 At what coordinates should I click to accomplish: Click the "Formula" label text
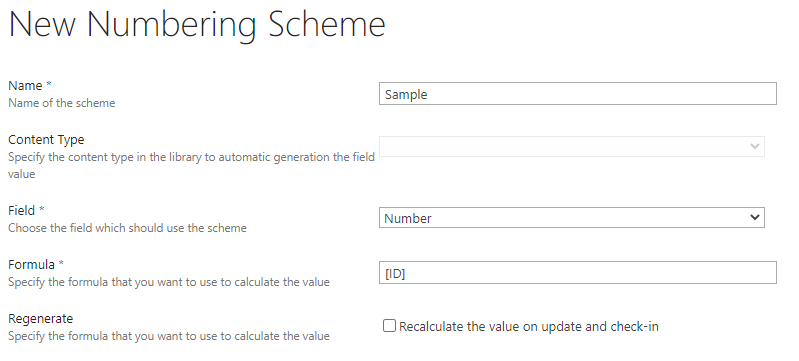click(32, 264)
